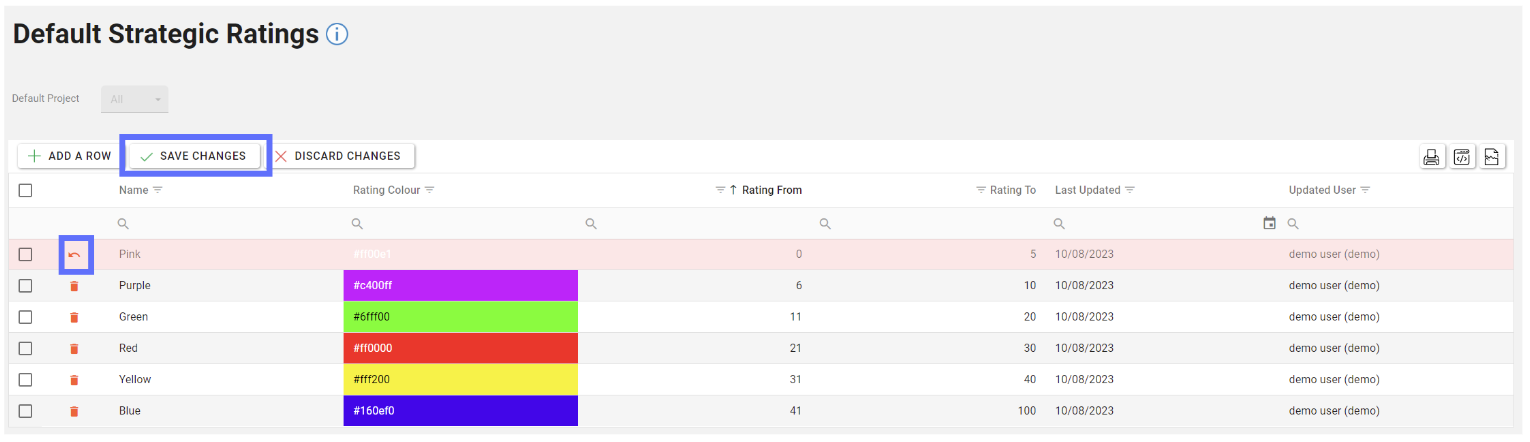Click the rightmost file export icon
The image size is (1530, 442).
click(1492, 157)
